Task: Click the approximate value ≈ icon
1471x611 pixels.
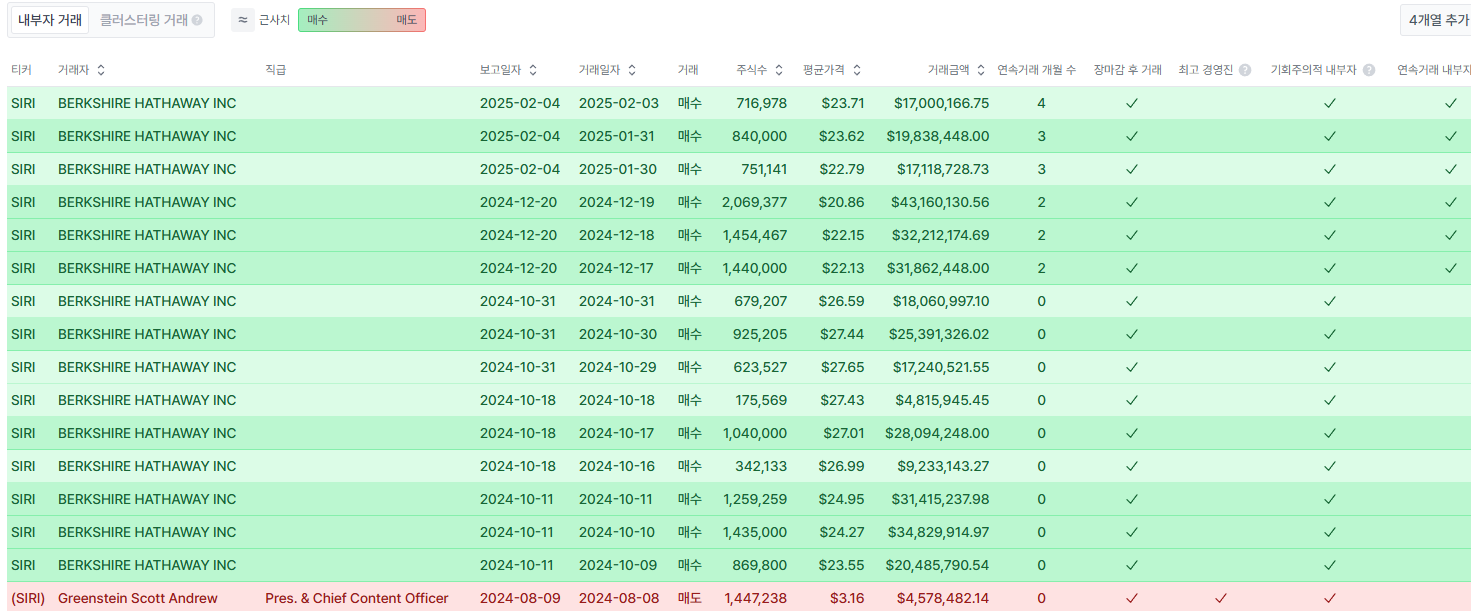Action: tap(243, 20)
